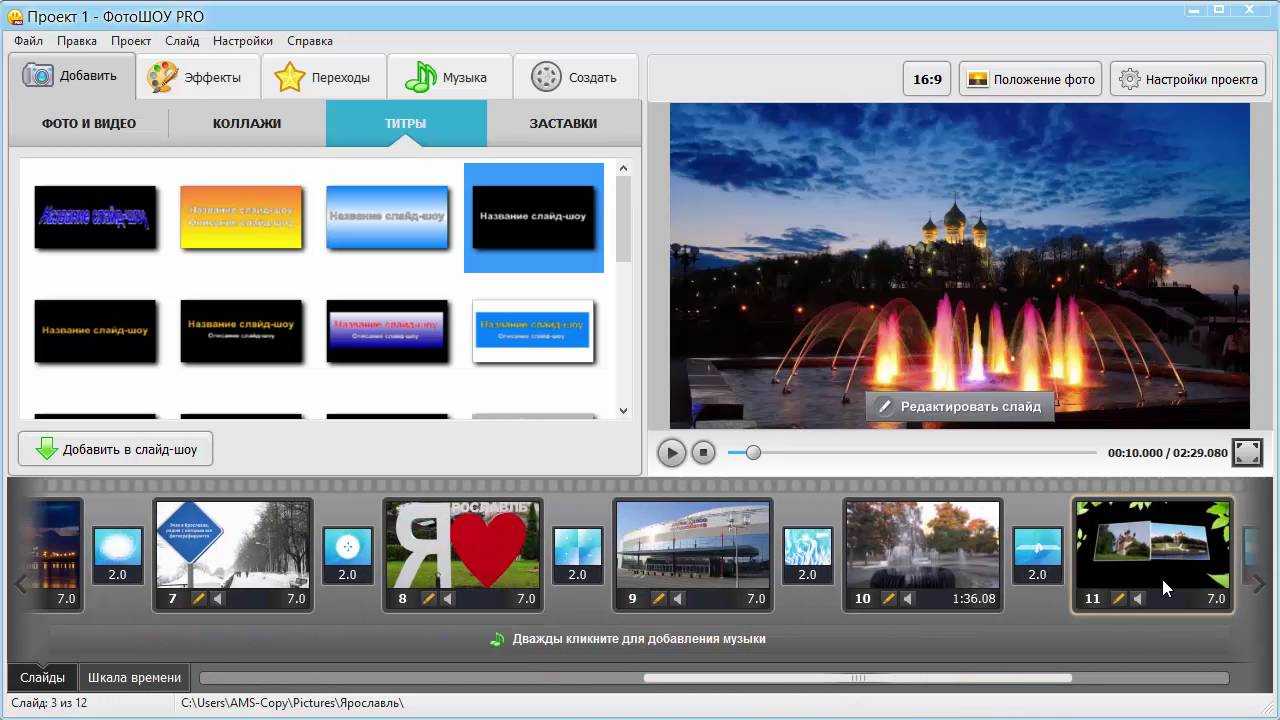
Task: Click the Stop playback button
Action: coord(703,453)
